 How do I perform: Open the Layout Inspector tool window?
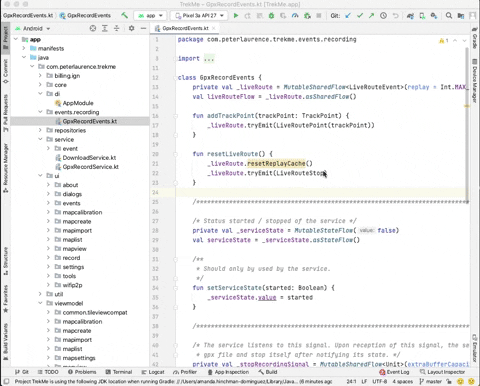[x=442, y=372]
